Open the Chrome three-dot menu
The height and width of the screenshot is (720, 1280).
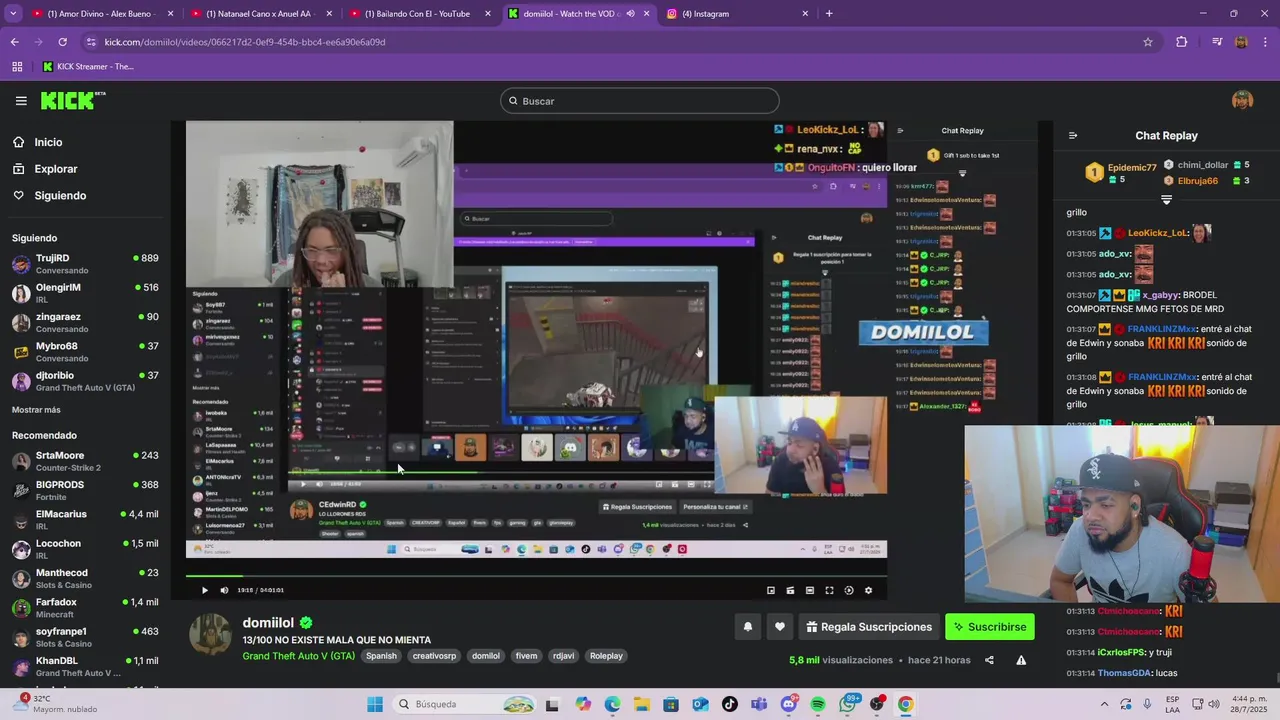1265,42
